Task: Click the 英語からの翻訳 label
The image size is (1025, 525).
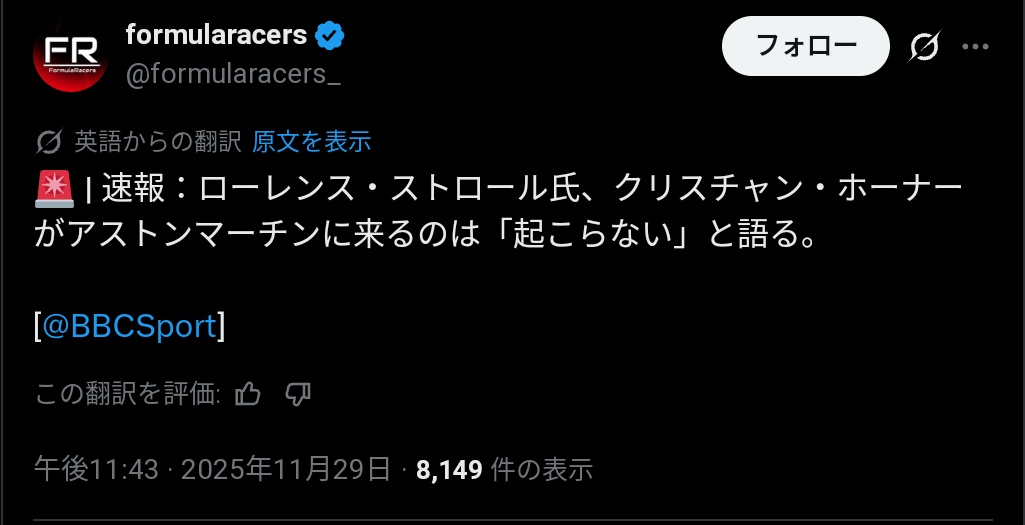Action: 157,142
